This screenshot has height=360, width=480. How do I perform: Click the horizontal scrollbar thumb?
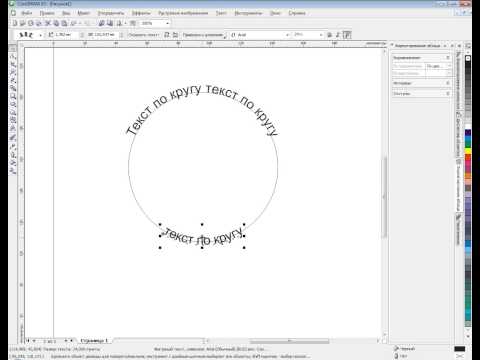[289, 341]
